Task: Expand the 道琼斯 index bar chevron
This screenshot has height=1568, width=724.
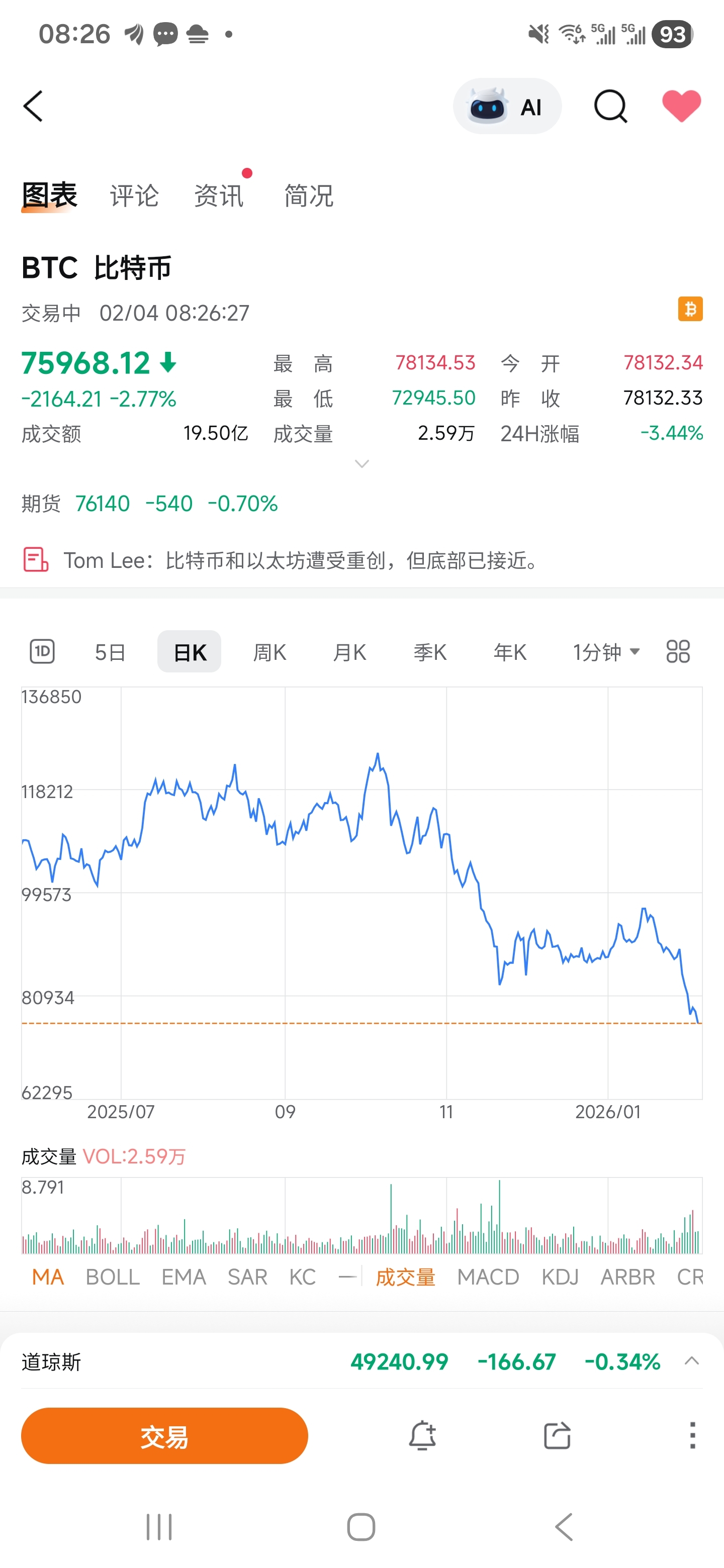Action: click(x=692, y=1361)
